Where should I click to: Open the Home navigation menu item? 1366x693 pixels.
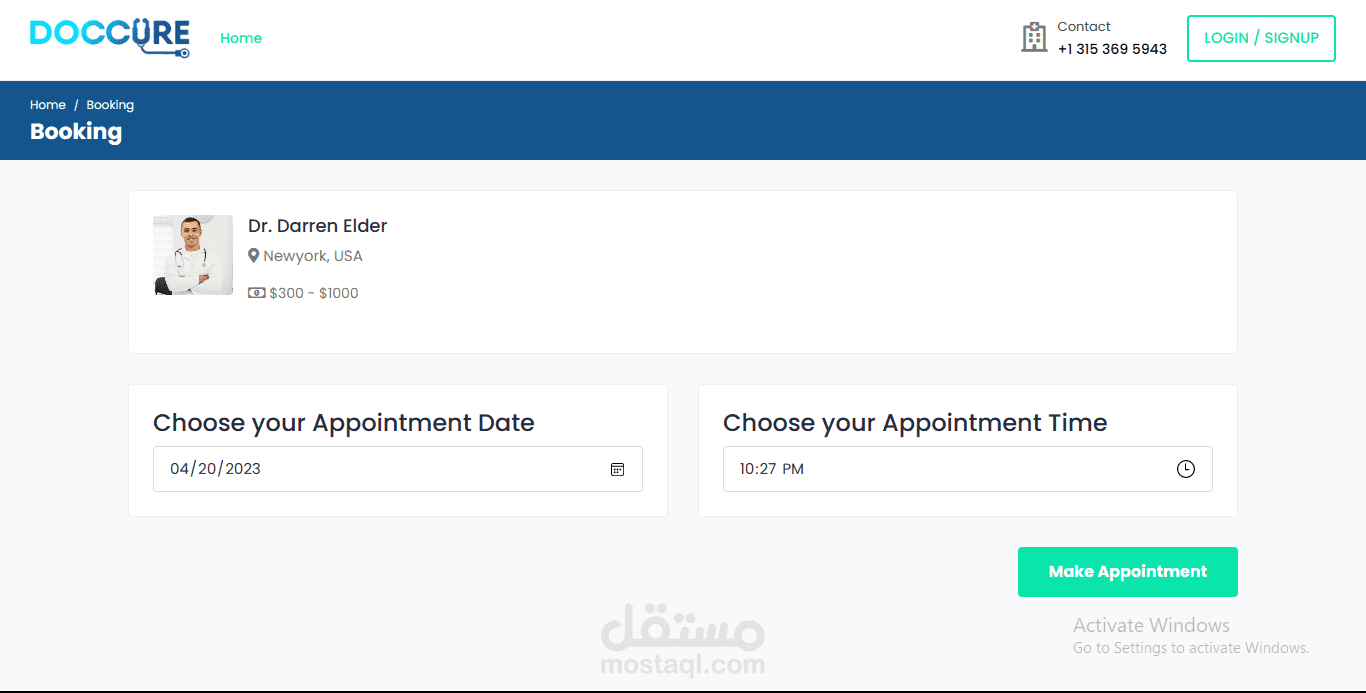[241, 38]
